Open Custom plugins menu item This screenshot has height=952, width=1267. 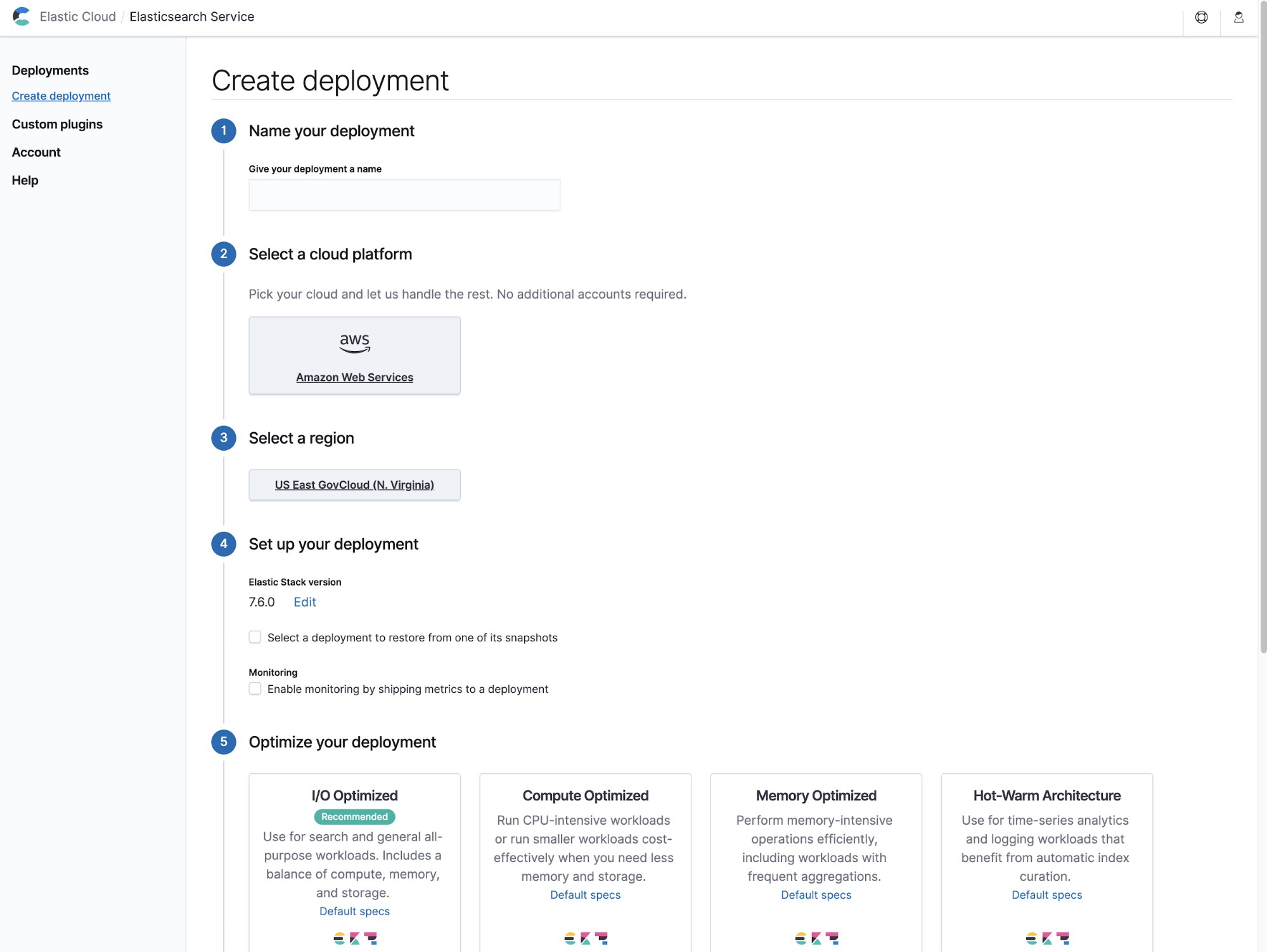tap(56, 125)
